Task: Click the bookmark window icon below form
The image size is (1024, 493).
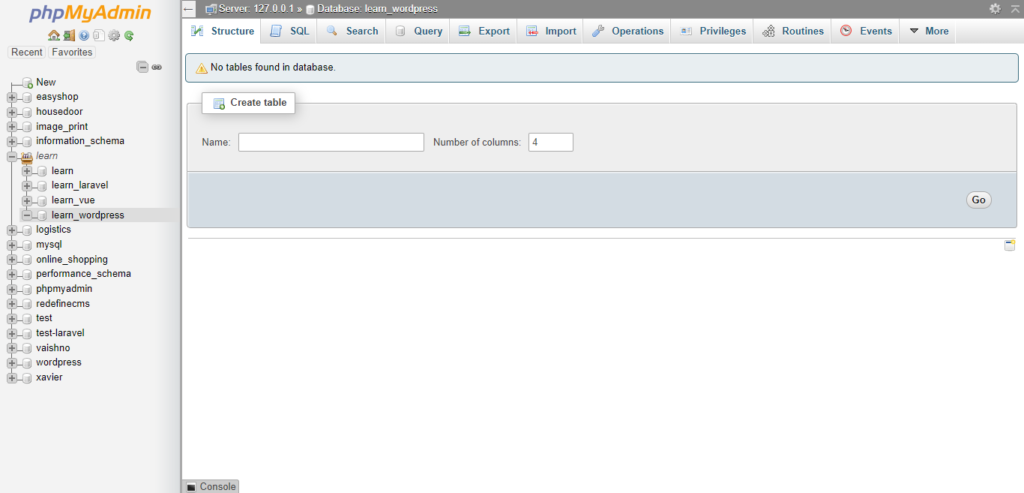Action: 1010,246
